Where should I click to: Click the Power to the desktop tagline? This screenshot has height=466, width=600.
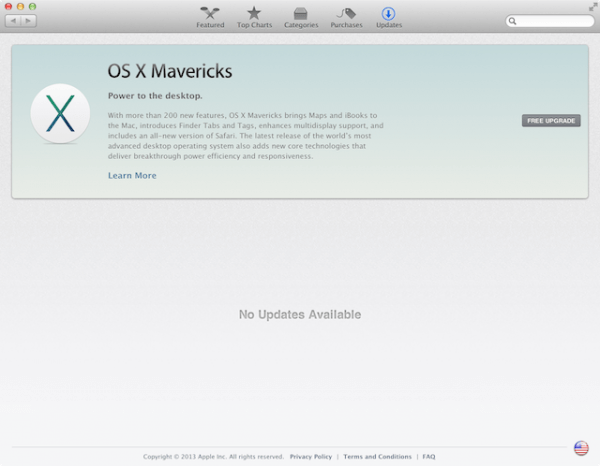[x=155, y=96]
